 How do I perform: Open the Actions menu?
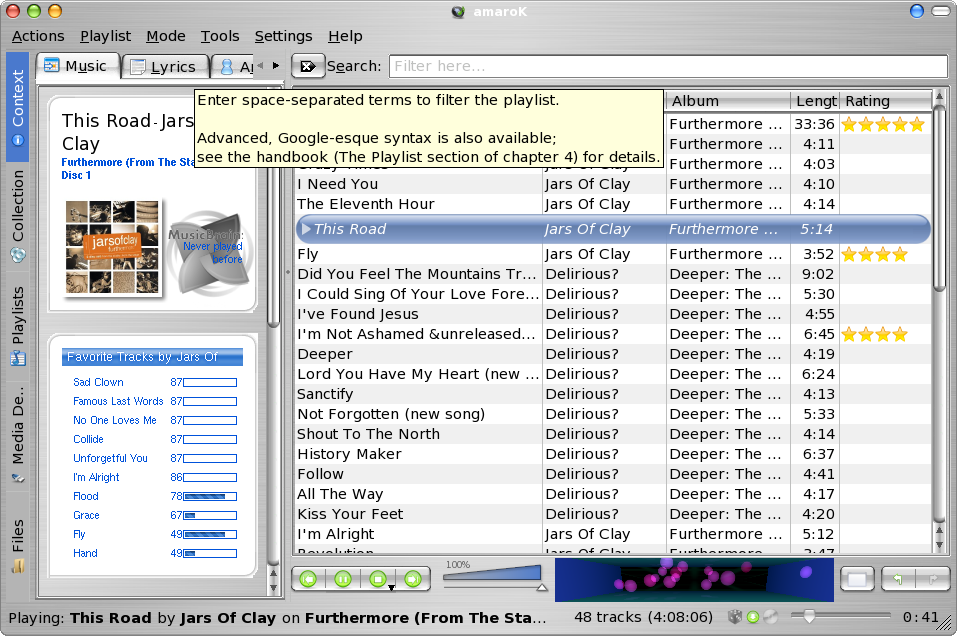(x=38, y=36)
